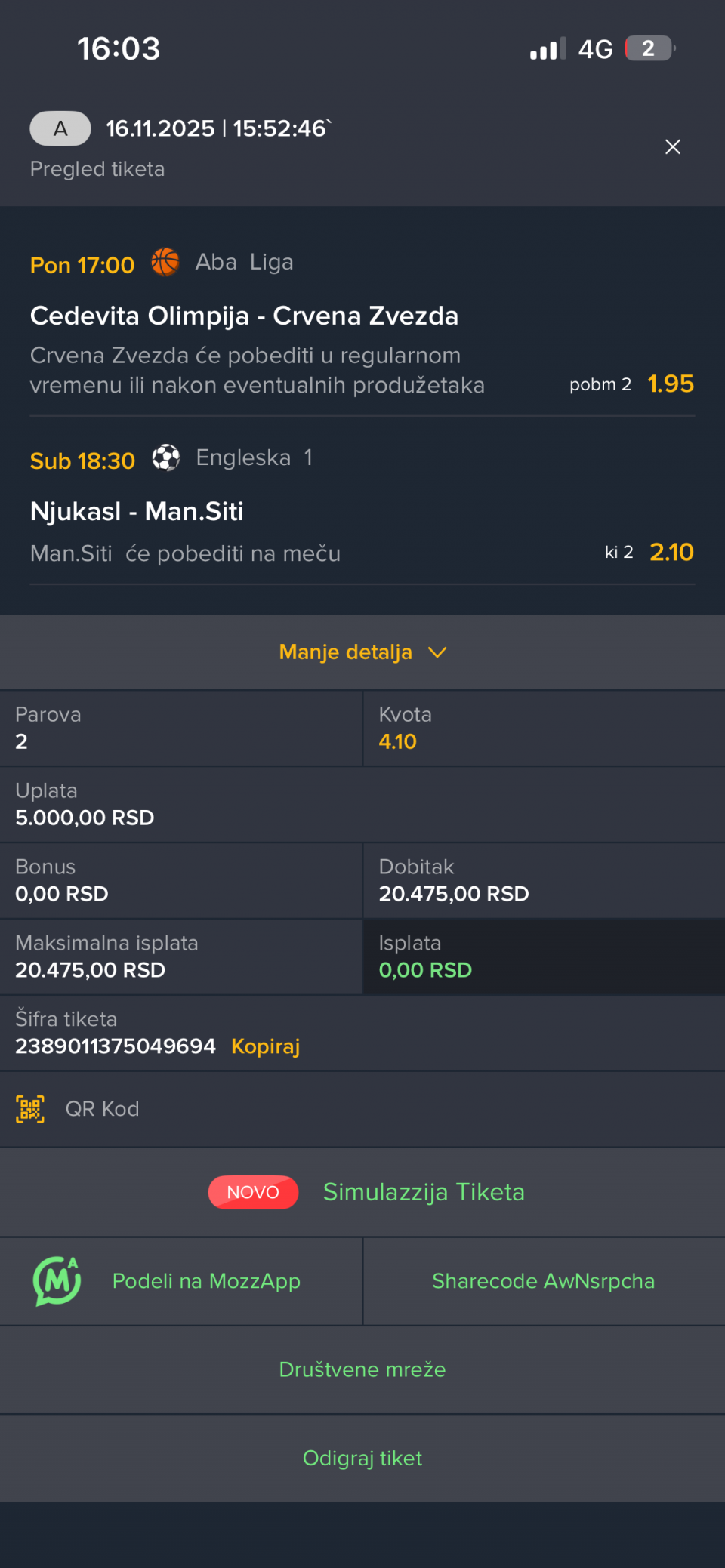Copy ticket code with Kopiraj
This screenshot has width=725, height=1568.
coord(265,1046)
